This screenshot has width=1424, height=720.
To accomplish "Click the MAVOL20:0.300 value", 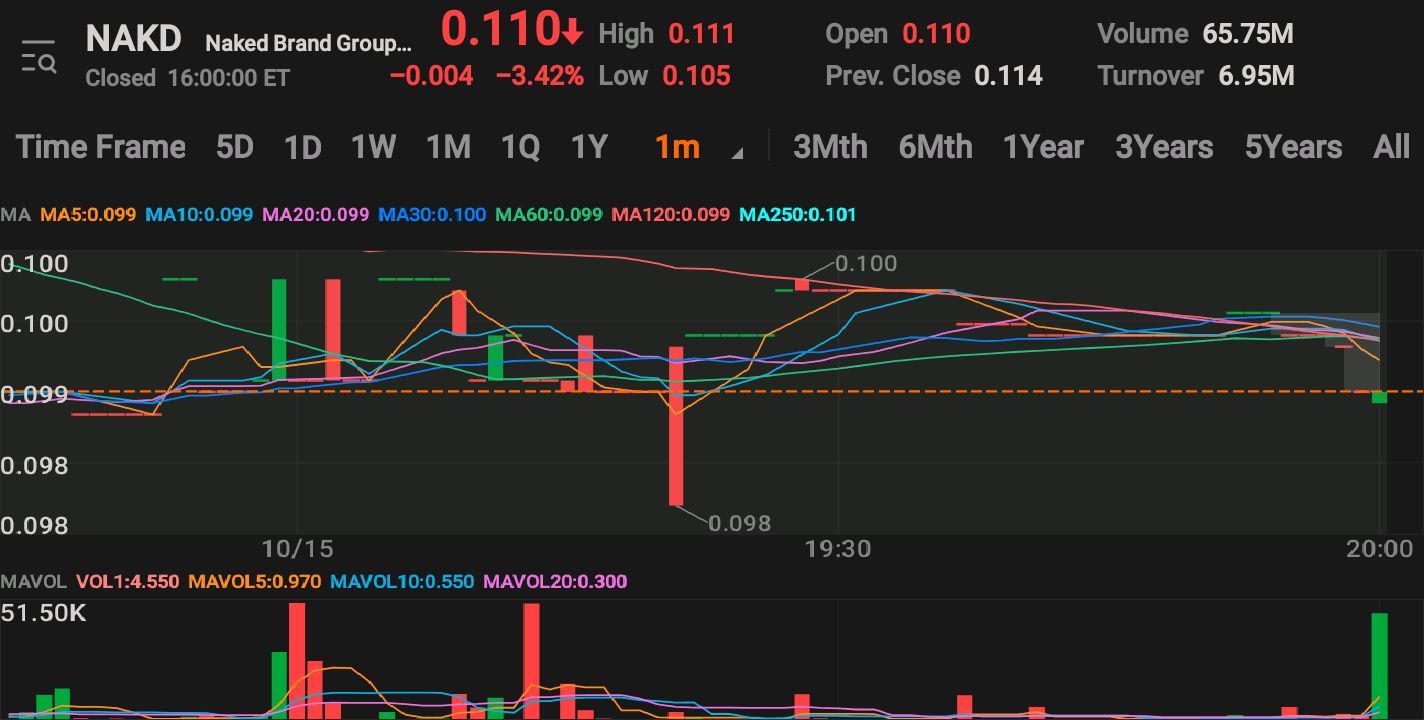I will coord(555,582).
